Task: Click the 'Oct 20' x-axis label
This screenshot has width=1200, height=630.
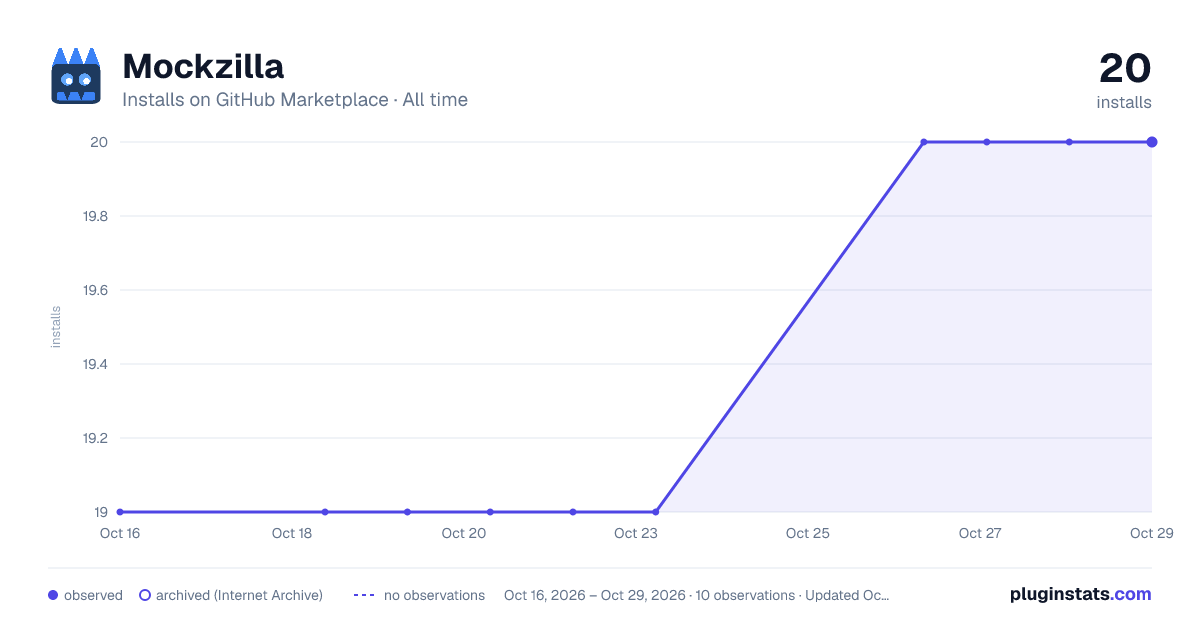Action: click(x=464, y=533)
